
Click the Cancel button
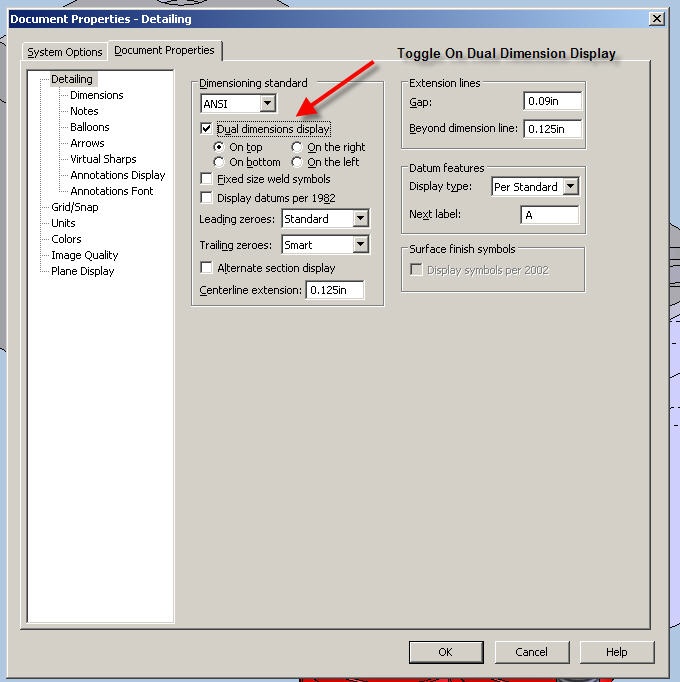(532, 652)
